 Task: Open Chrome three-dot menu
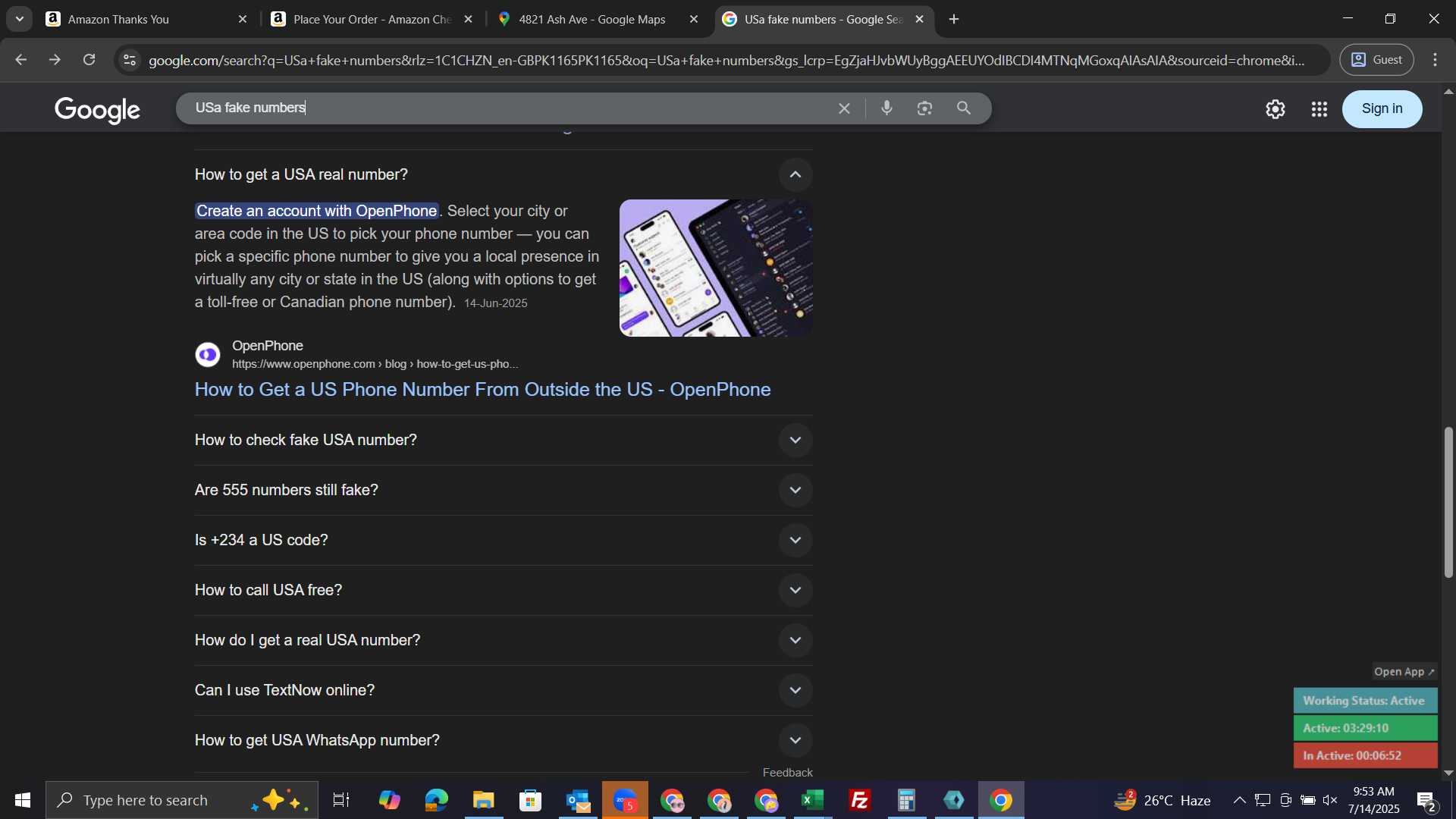pyautogui.click(x=1436, y=60)
